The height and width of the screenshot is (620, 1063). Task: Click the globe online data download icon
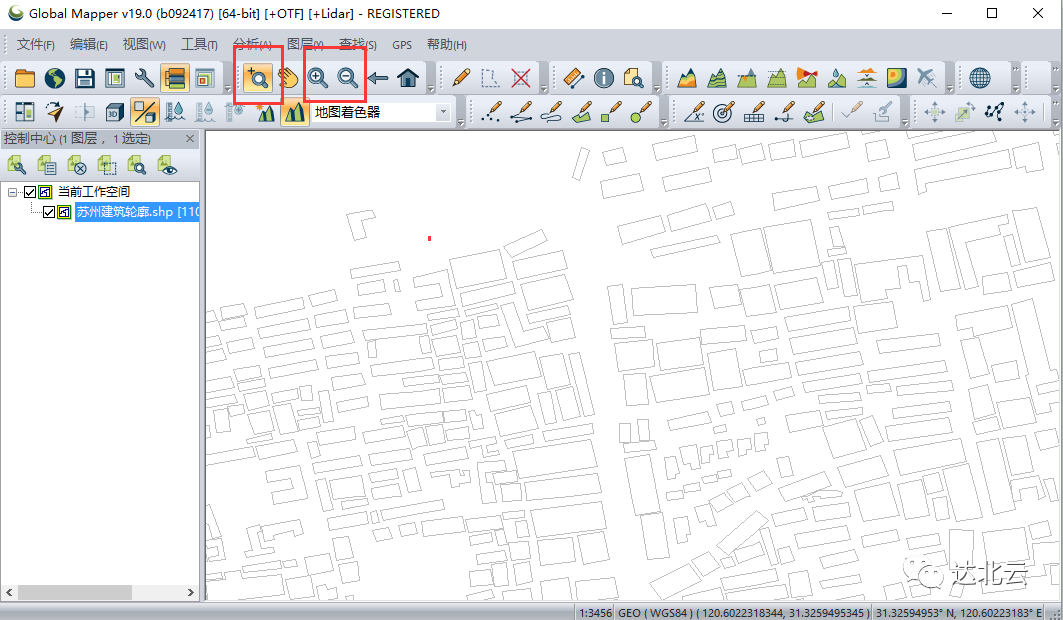[x=54, y=78]
